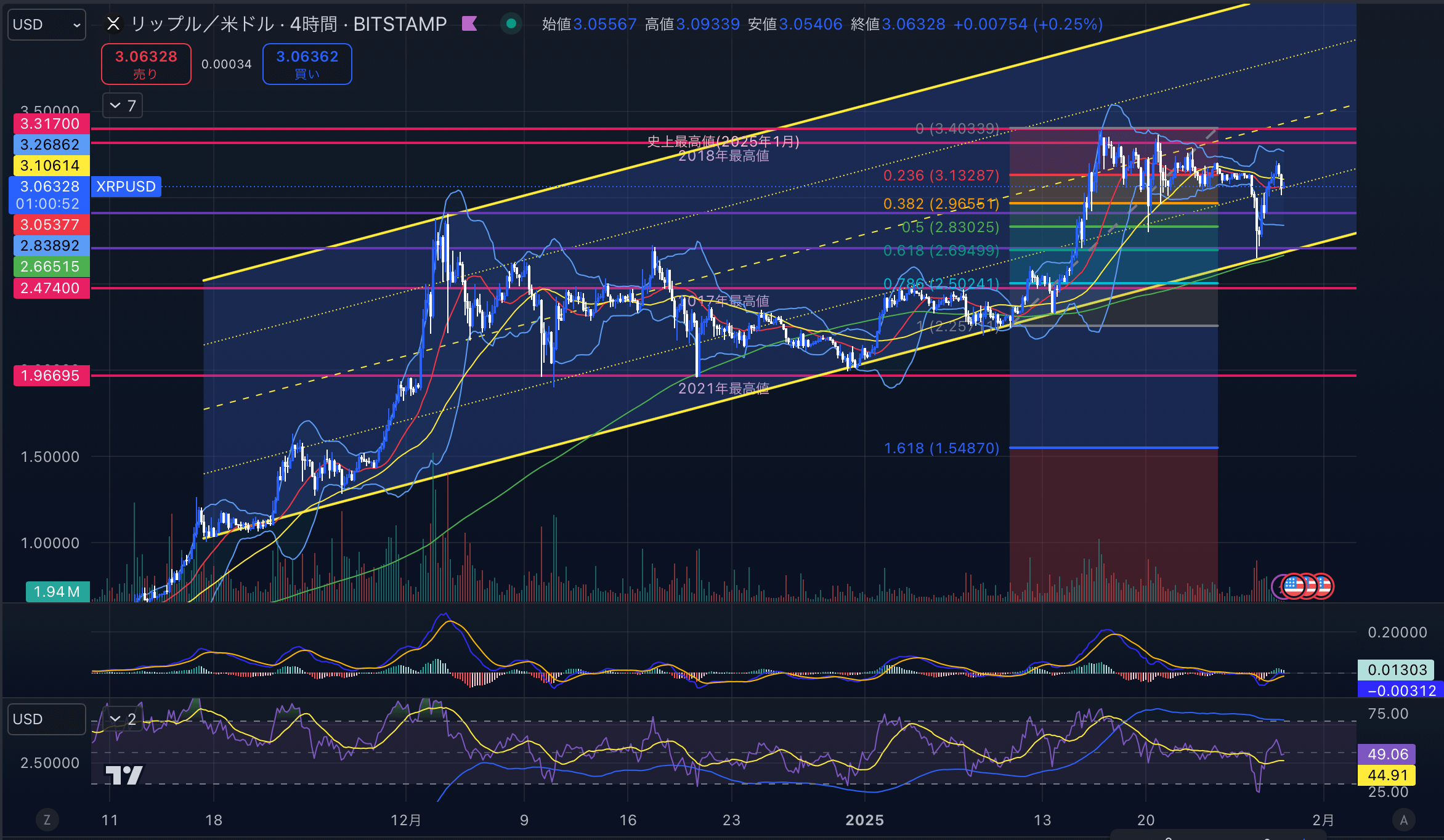The image size is (1444, 840).
Task: Select the 3.31700 red price label
Action: pyautogui.click(x=52, y=124)
